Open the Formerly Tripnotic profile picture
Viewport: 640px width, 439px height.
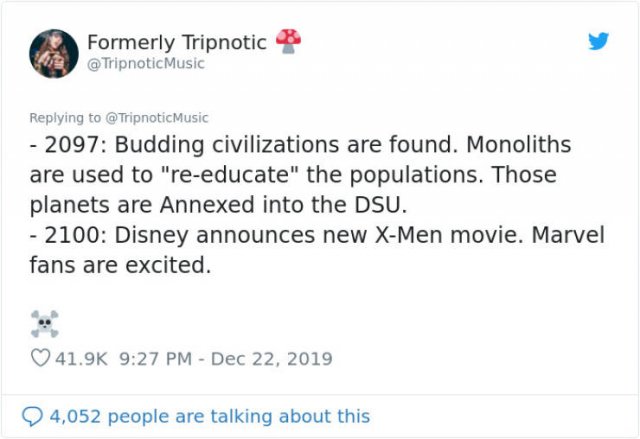(x=54, y=53)
